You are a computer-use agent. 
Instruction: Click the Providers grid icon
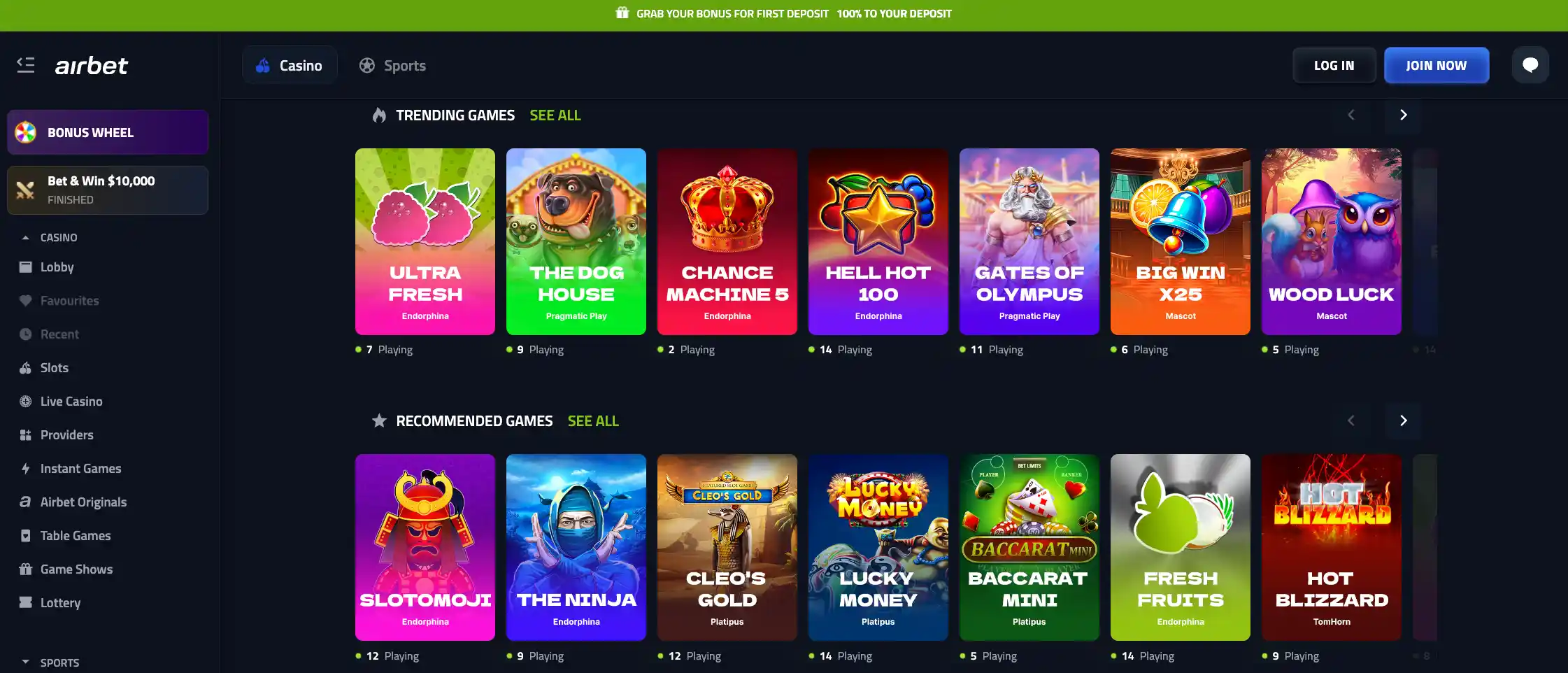(26, 435)
